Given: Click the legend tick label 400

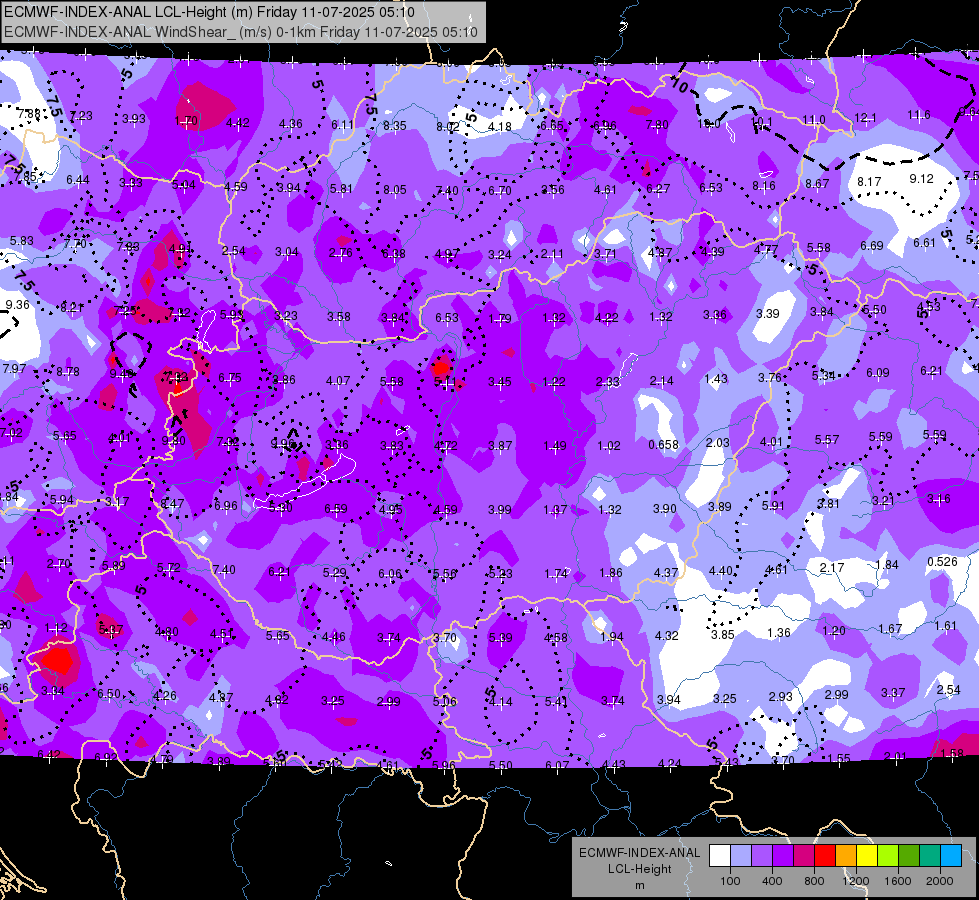Looking at the screenshot, I should pos(772,881).
